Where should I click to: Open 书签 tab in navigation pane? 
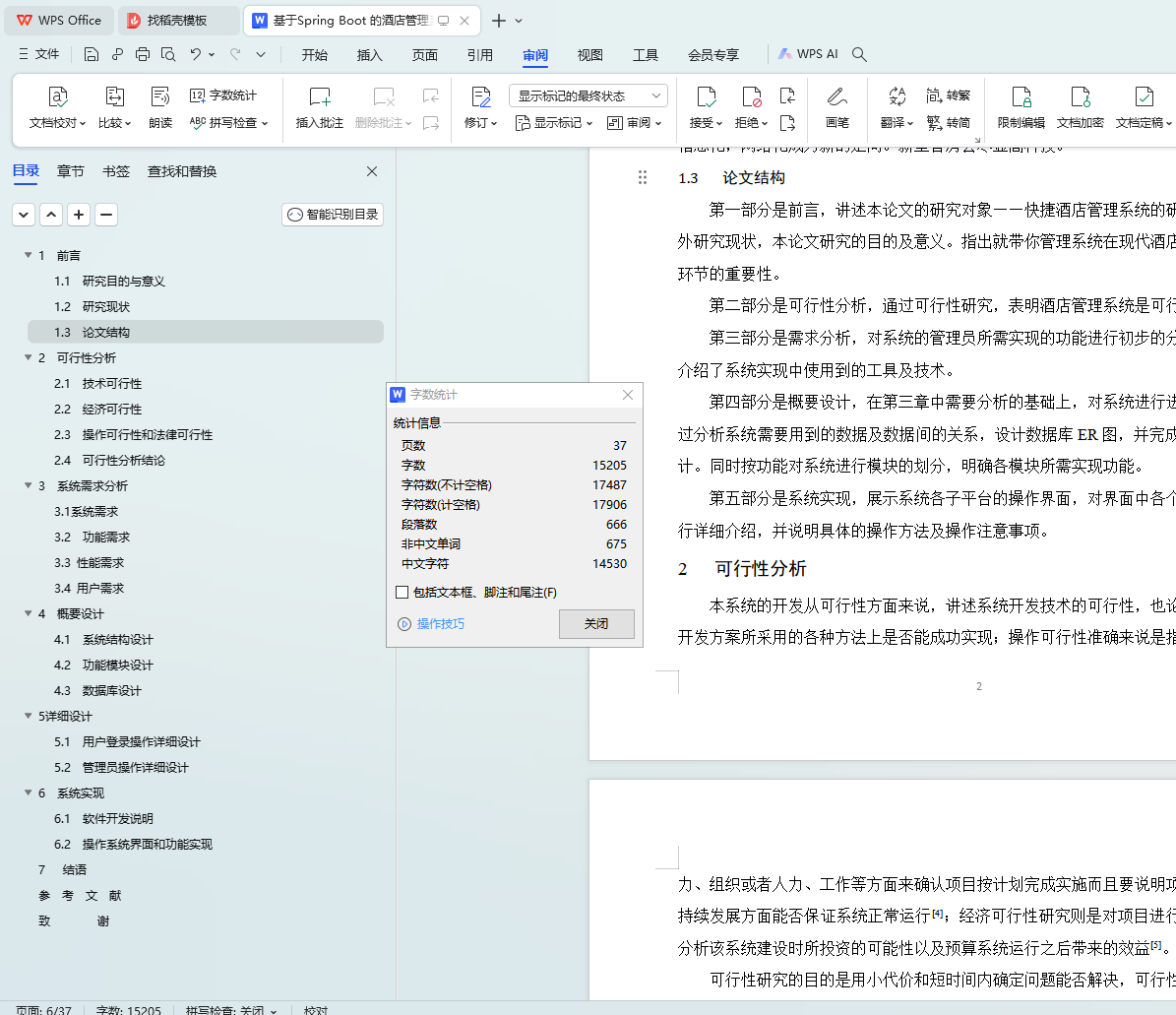[x=115, y=171]
